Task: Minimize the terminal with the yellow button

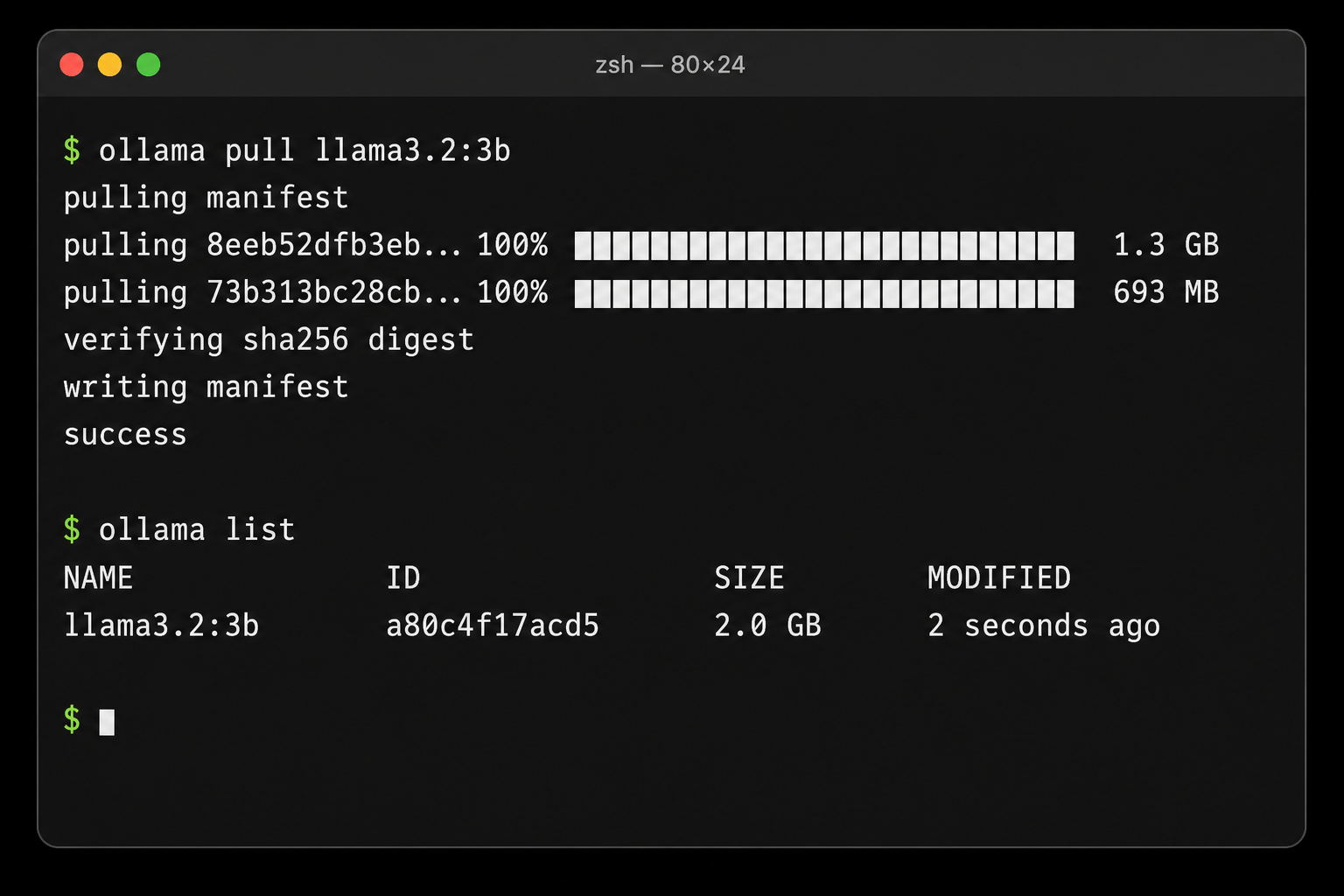Action: 109,65
